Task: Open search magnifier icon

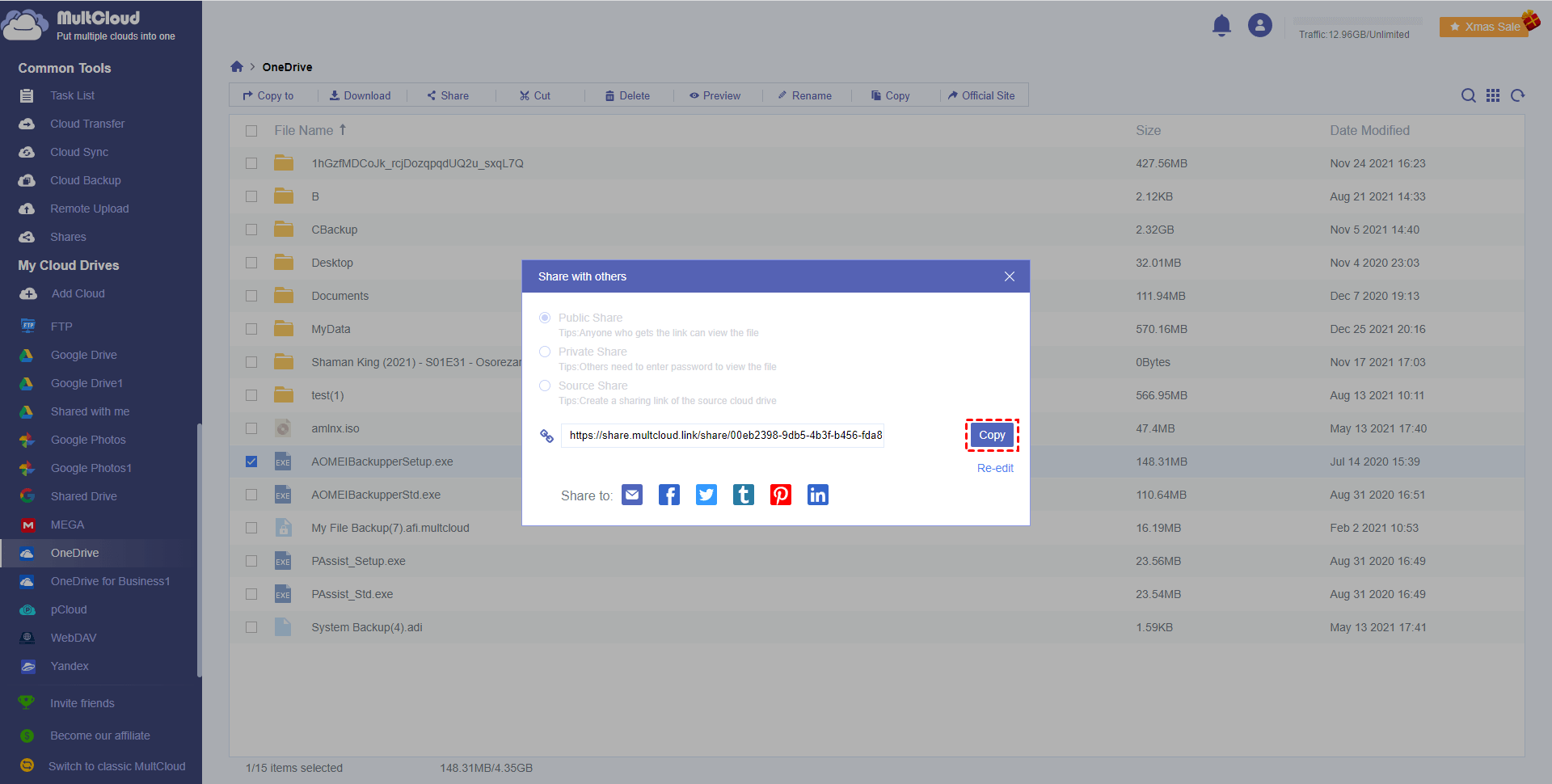Action: tap(1469, 95)
